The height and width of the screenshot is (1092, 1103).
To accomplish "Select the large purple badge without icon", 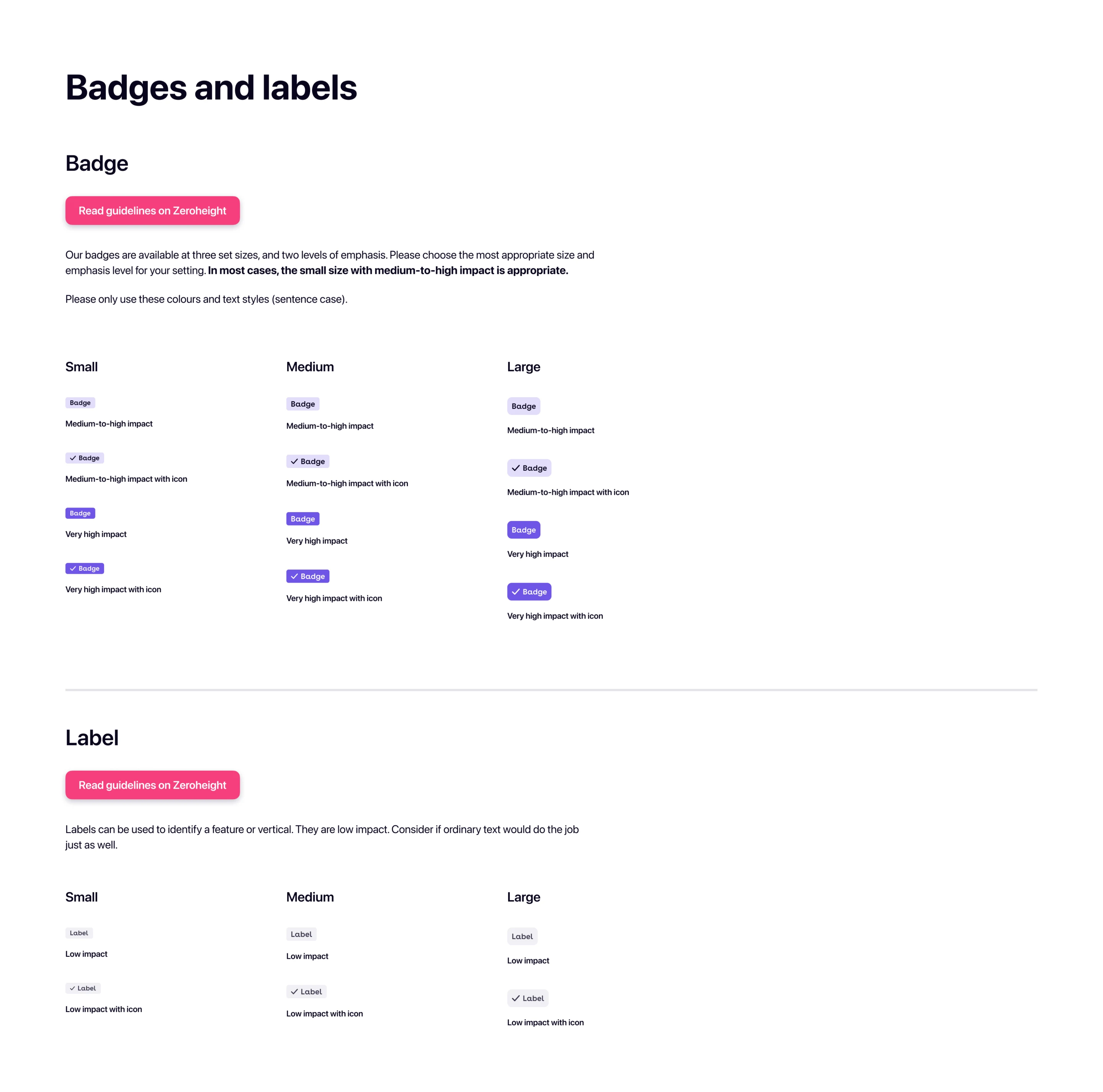I will point(524,530).
